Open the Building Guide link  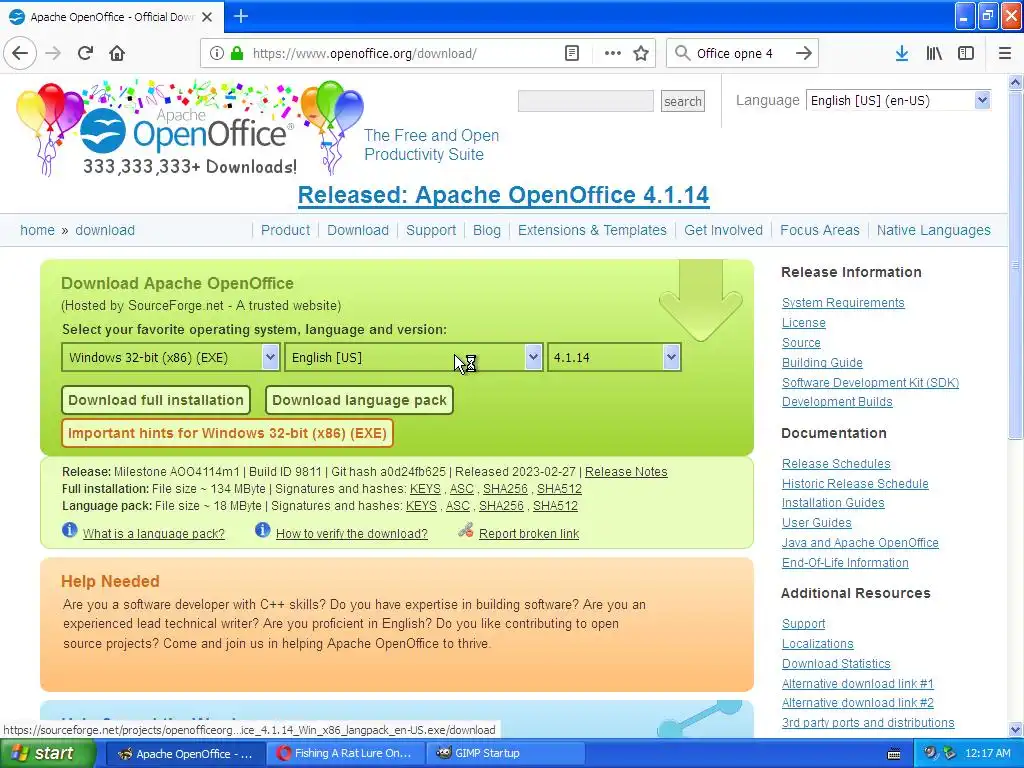822,362
